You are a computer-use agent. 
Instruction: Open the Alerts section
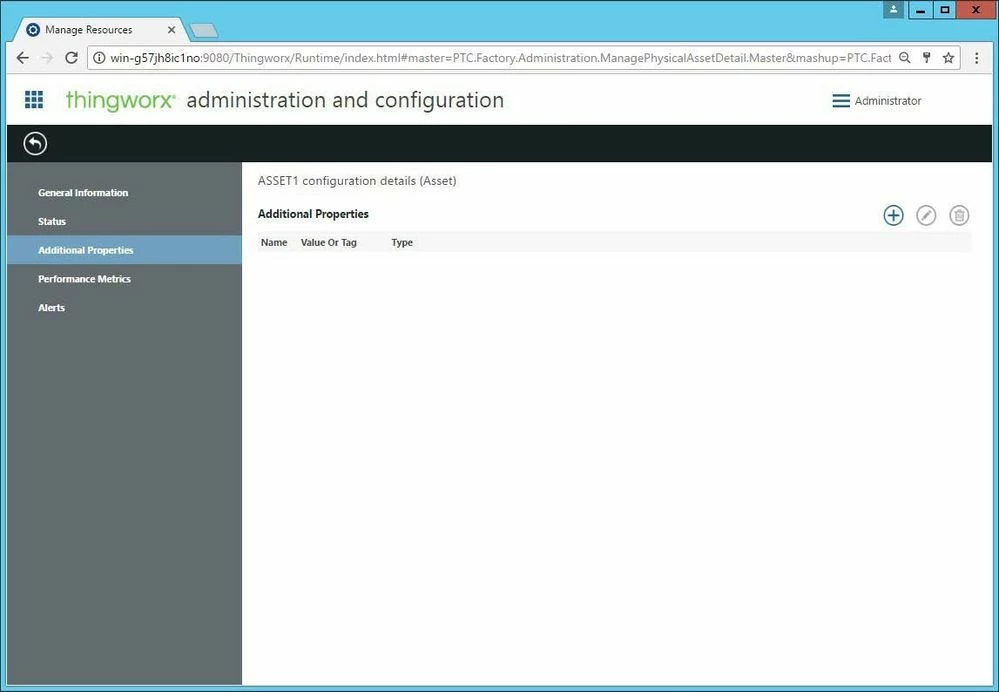click(x=51, y=307)
